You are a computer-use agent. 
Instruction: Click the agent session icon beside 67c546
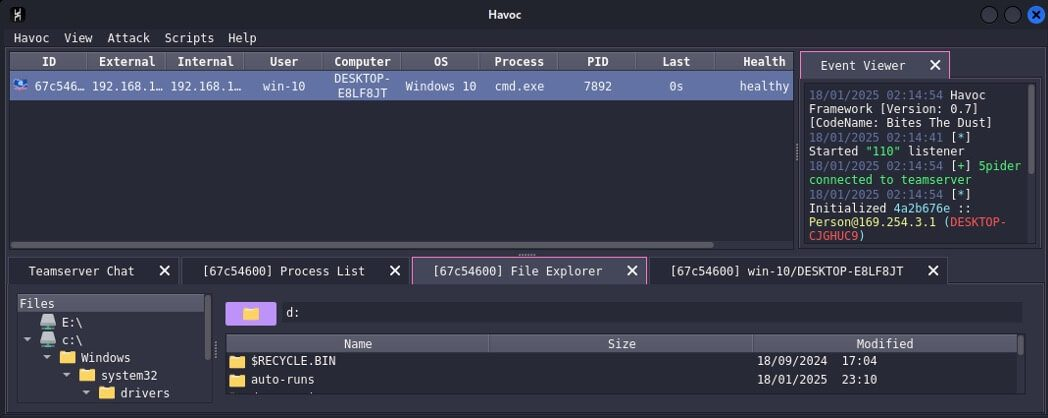coord(21,86)
